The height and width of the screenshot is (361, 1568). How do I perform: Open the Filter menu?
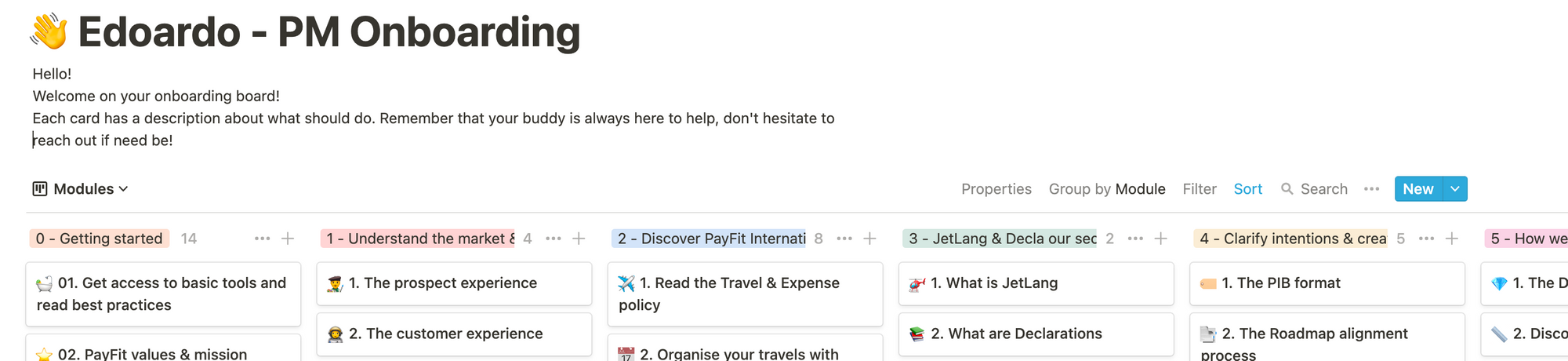(1200, 189)
